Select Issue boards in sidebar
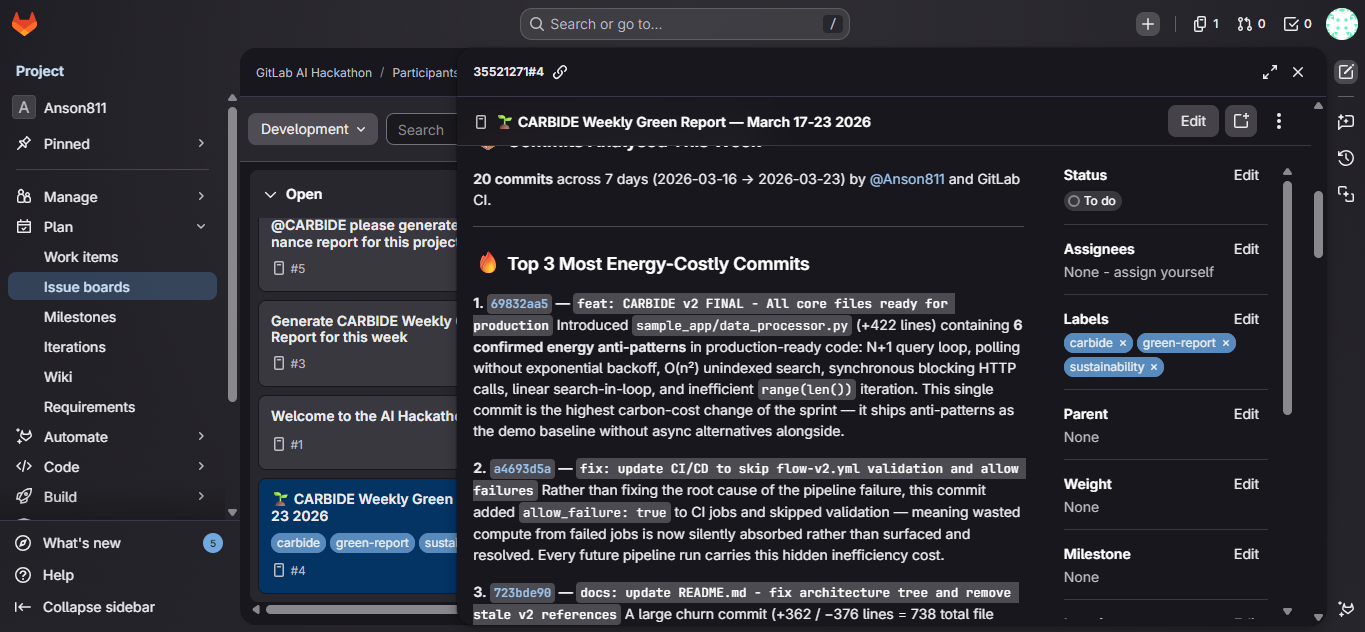Viewport: 1365px width, 632px height. [x=112, y=287]
